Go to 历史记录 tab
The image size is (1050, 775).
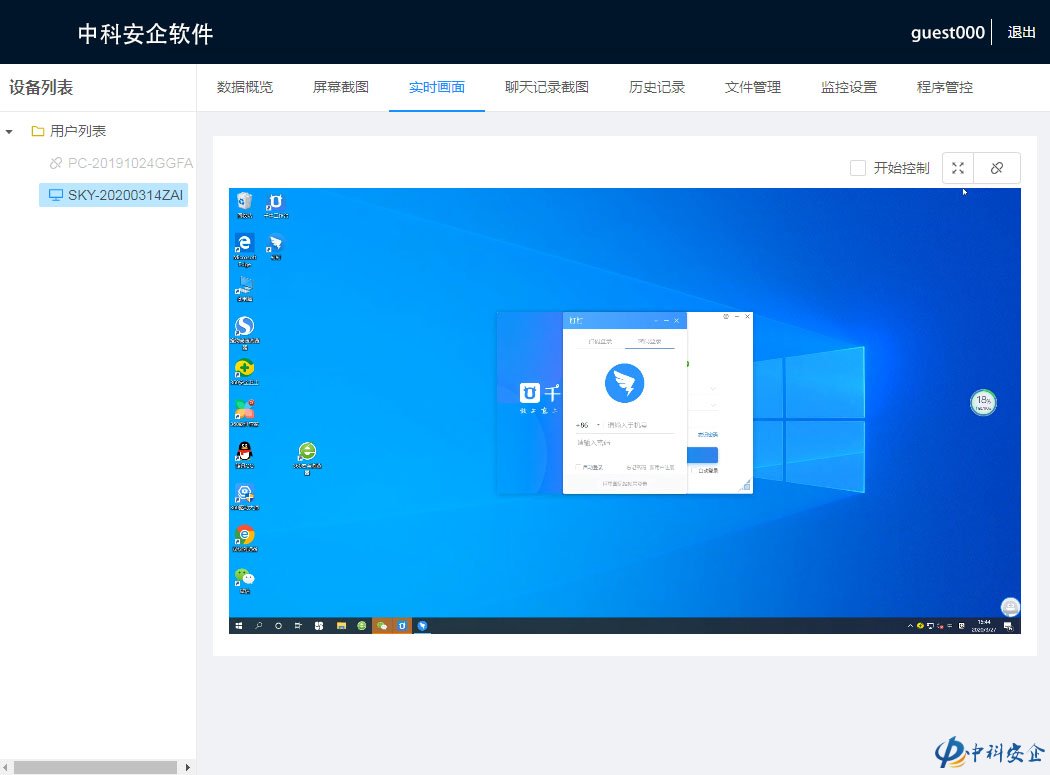657,87
